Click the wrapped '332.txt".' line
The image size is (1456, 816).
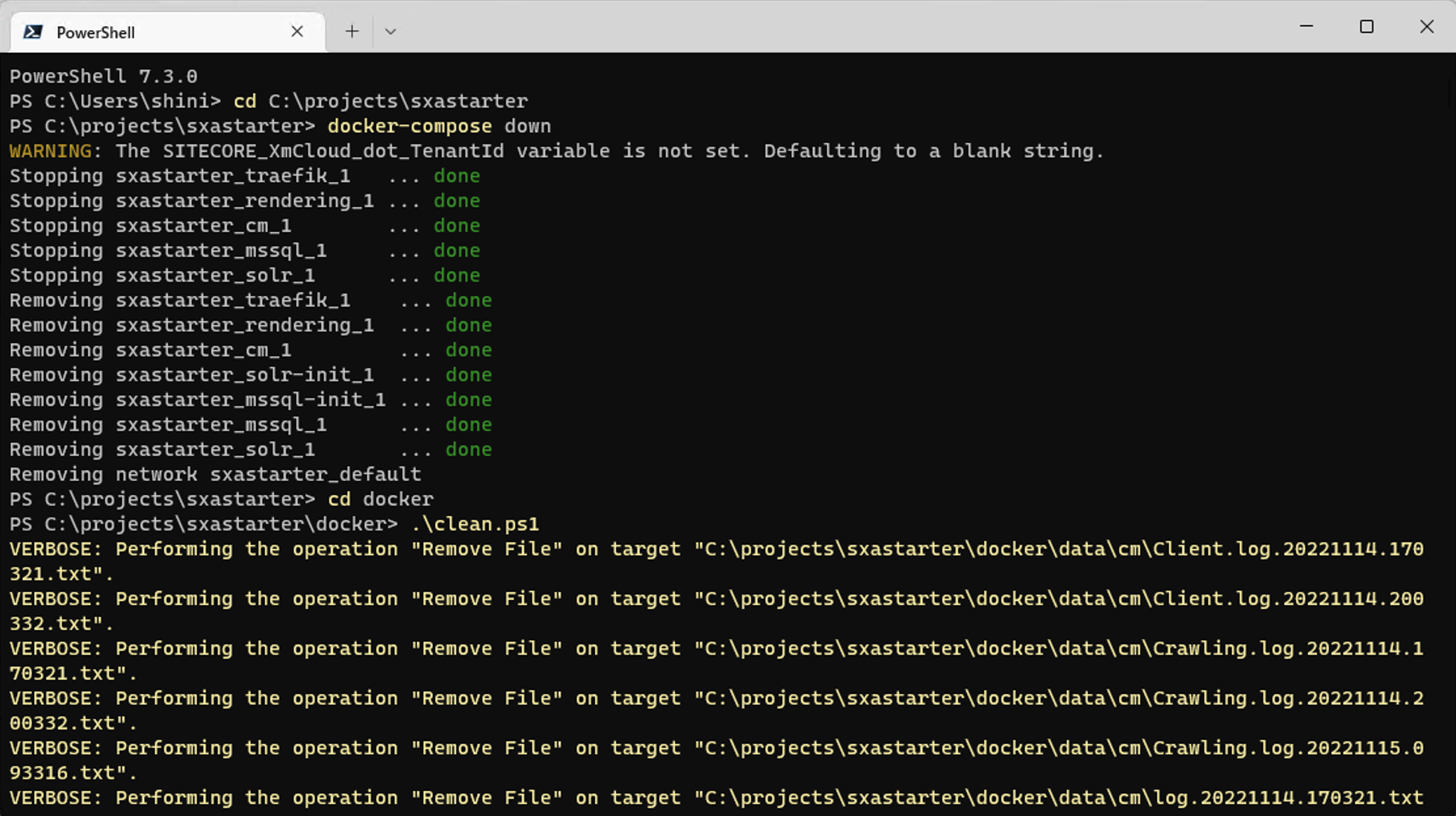coord(62,624)
